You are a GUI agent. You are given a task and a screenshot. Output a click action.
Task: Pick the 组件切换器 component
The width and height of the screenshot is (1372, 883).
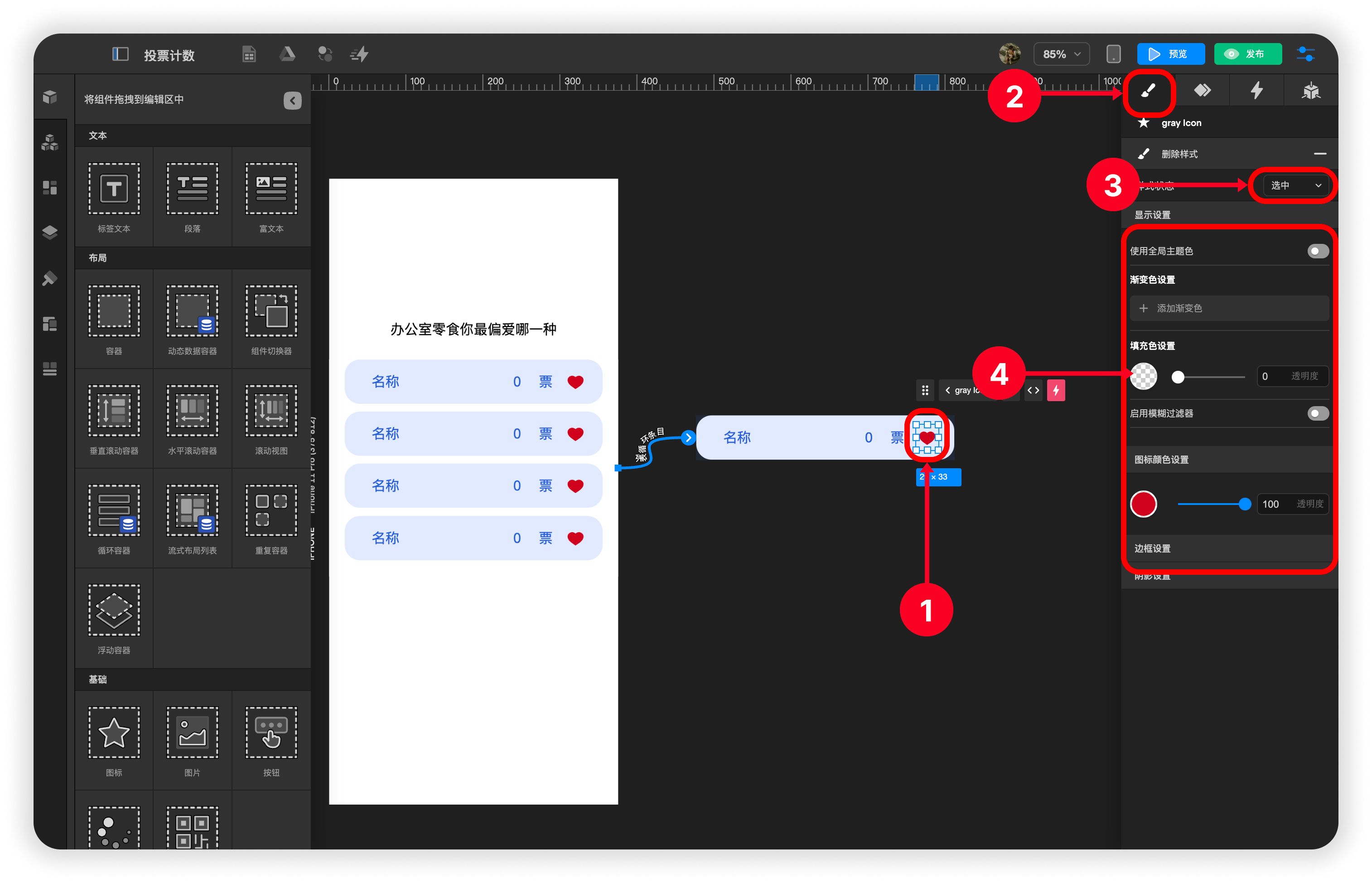(x=271, y=319)
